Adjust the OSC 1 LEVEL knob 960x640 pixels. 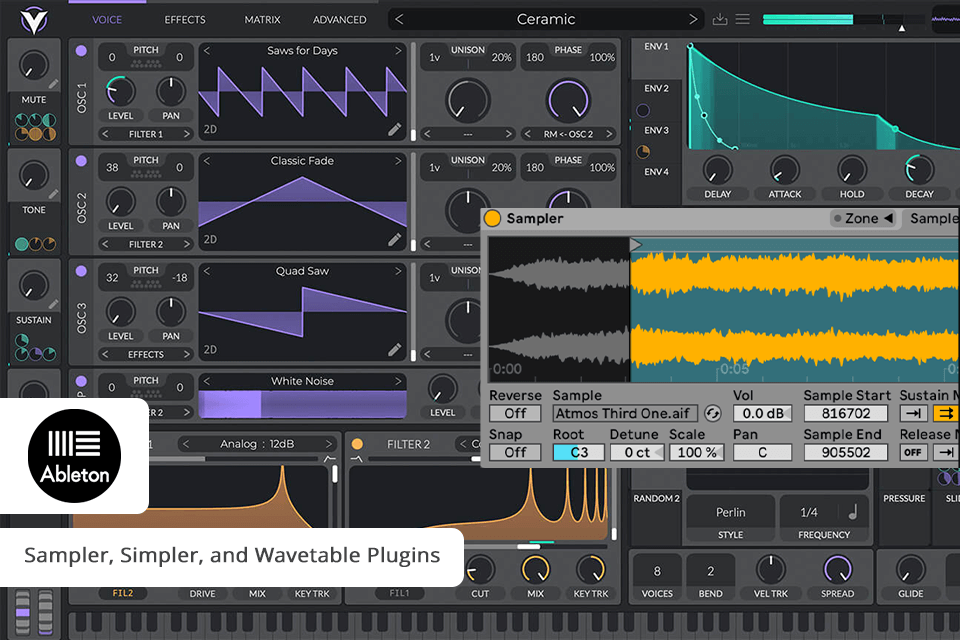pyautogui.click(x=121, y=91)
